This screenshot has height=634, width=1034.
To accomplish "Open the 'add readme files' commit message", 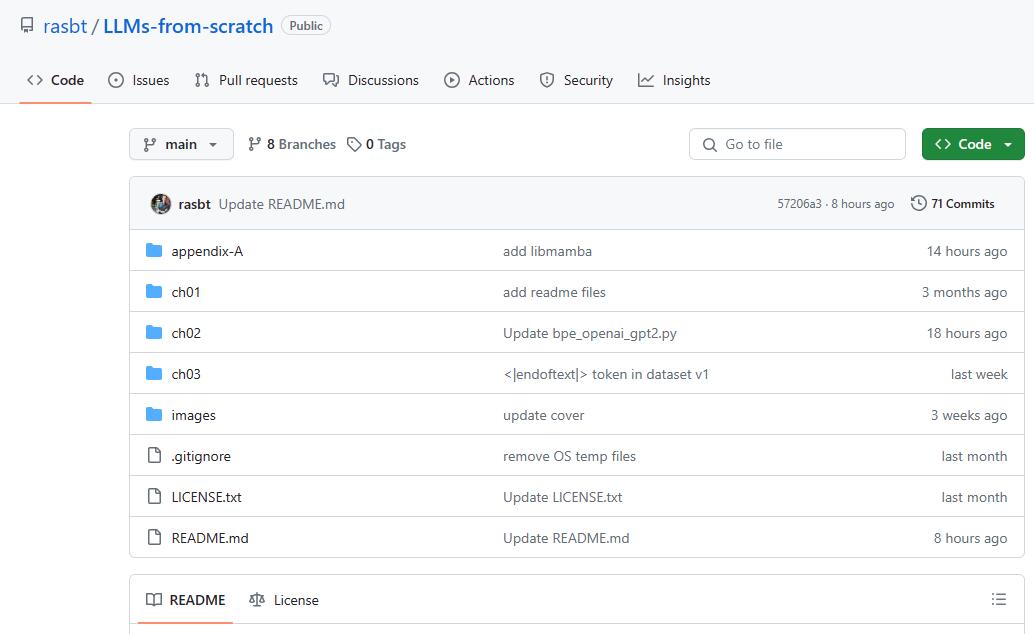I will tap(554, 292).
